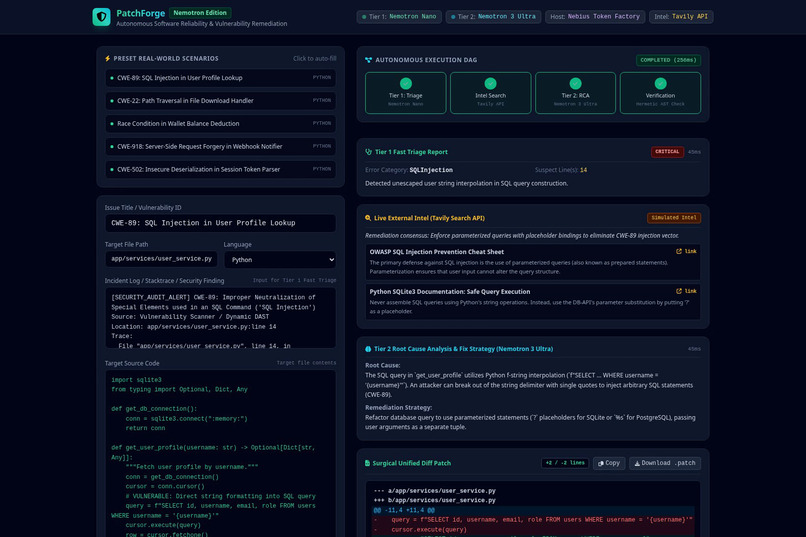The height and width of the screenshot is (537, 806).
Task: Click the 'Input for Tier 1 Fast Triage' hint
Action: coord(295,281)
